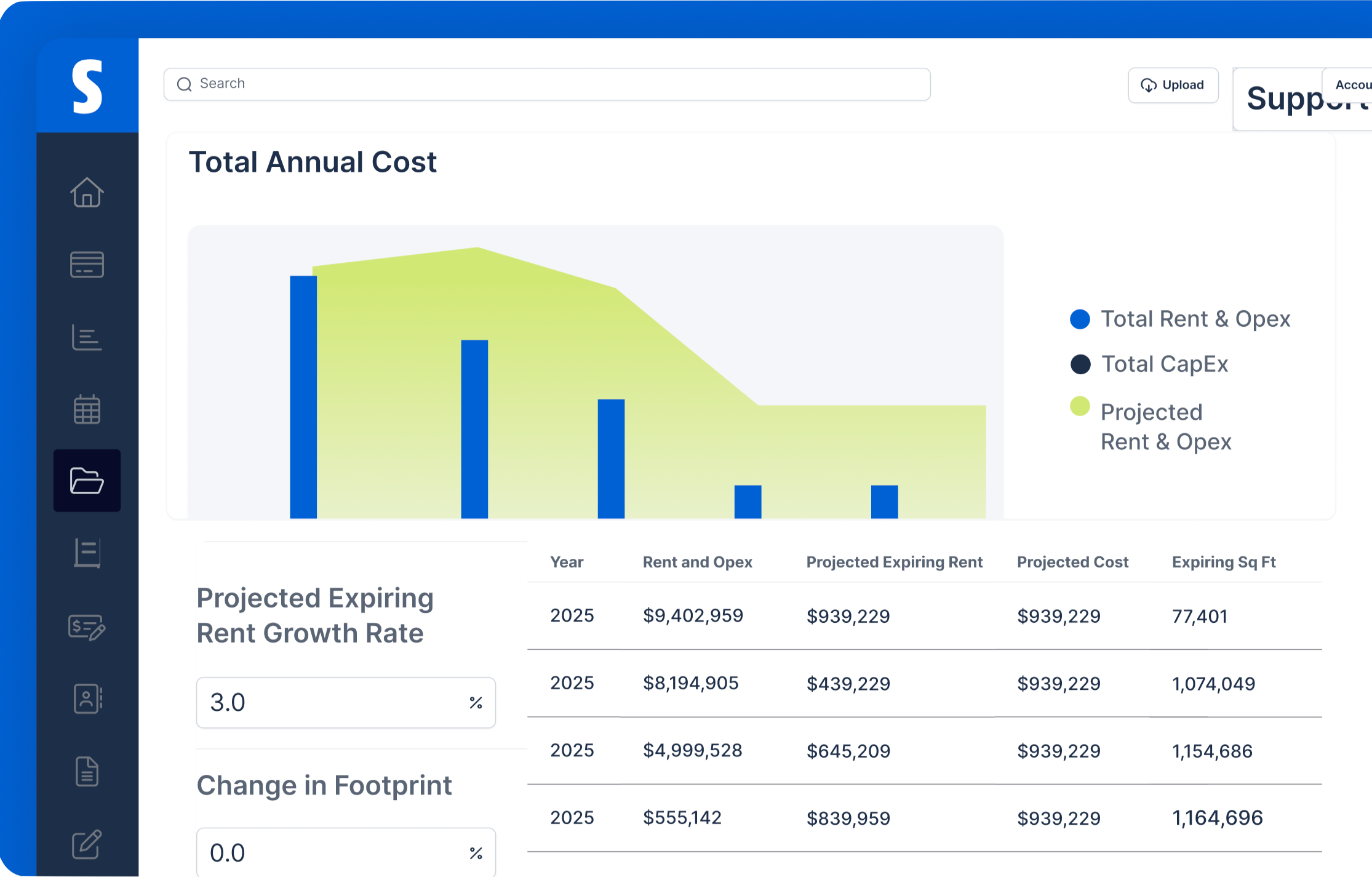
Task: Open the document page sidebar icon
Action: click(x=87, y=771)
